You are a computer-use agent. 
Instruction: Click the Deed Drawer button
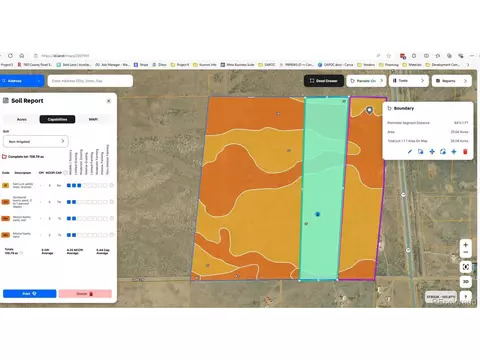[x=324, y=81]
